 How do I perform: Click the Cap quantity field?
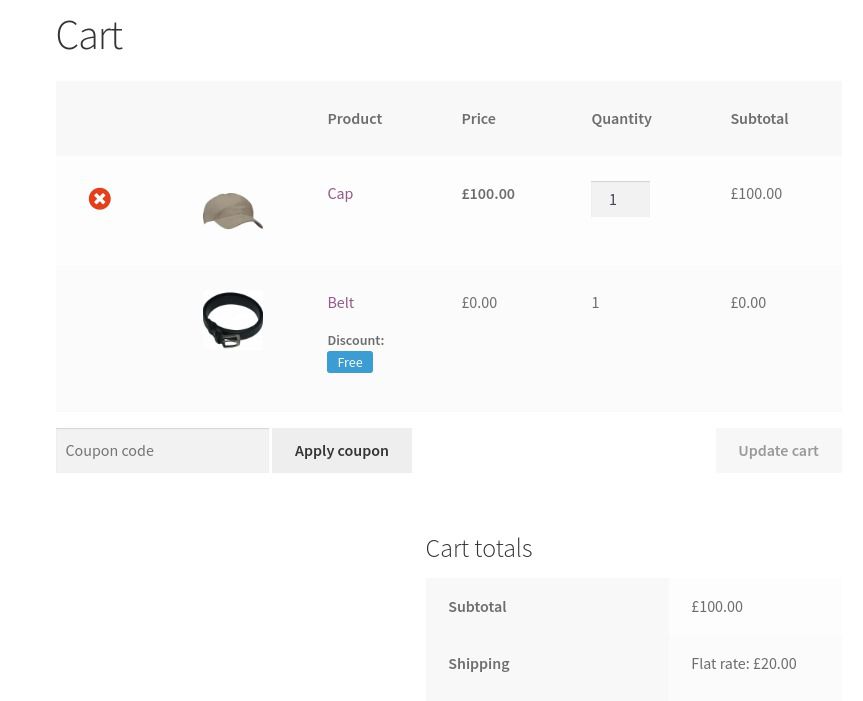[620, 199]
